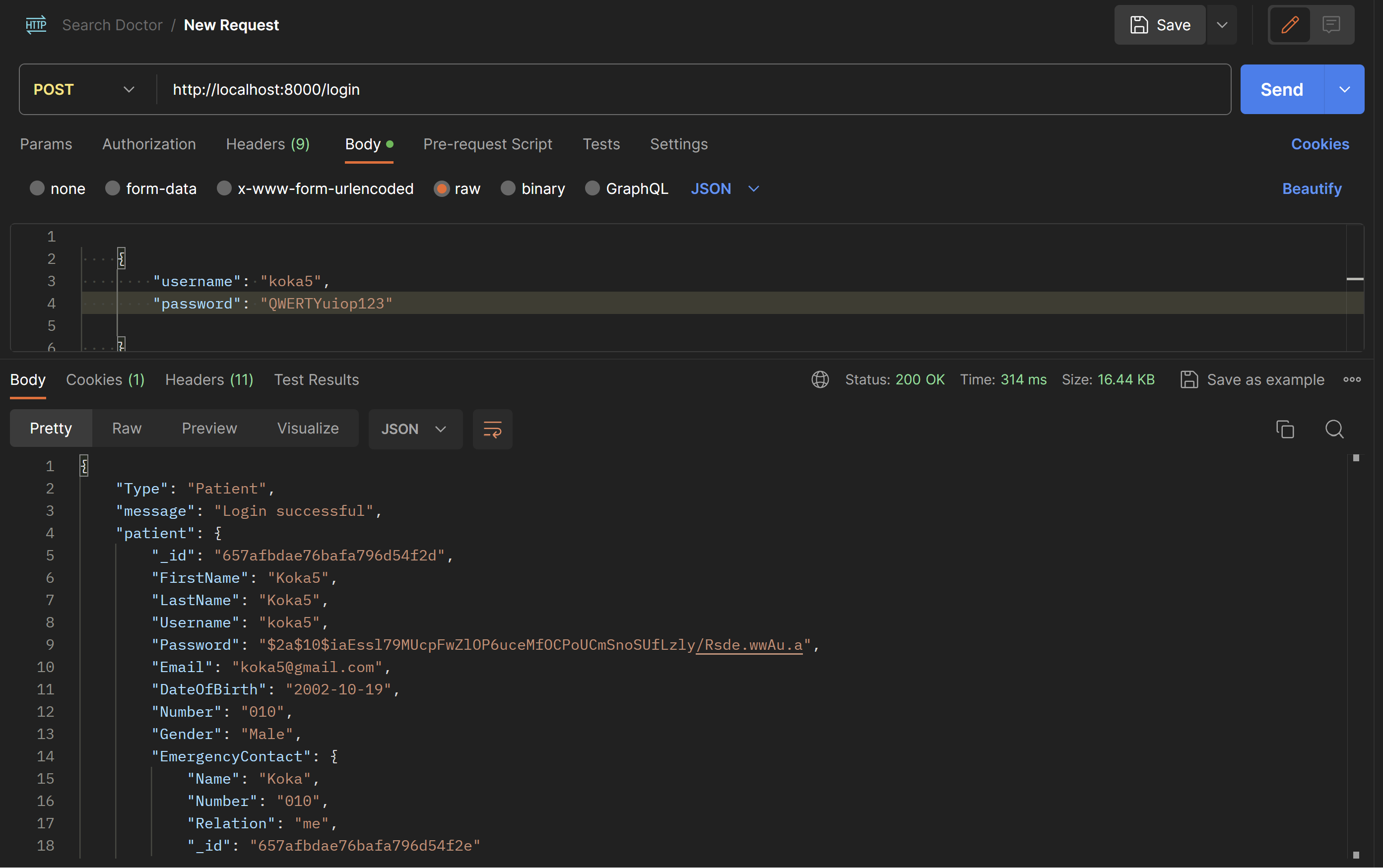This screenshot has width=1383, height=868.
Task: Switch response view to Visualize
Action: tap(308, 428)
